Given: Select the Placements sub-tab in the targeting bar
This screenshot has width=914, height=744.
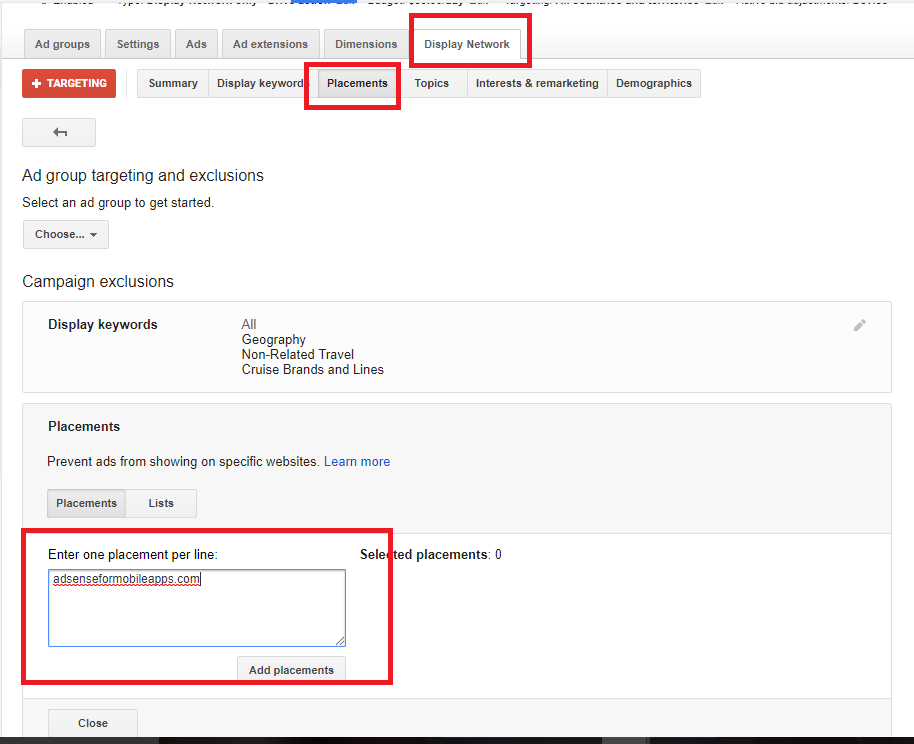Looking at the screenshot, I should pyautogui.click(x=357, y=83).
